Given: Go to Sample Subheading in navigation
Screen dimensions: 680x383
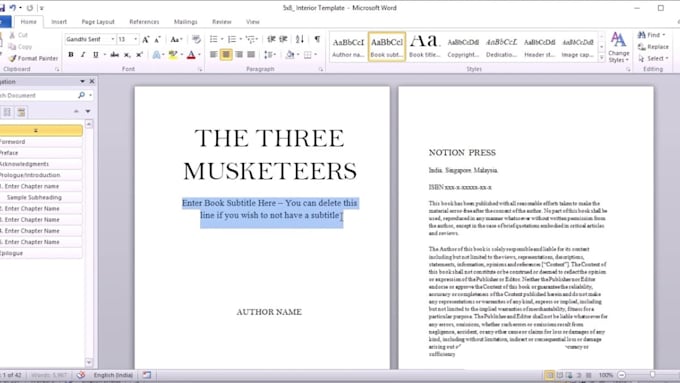Looking at the screenshot, I should (41, 197).
